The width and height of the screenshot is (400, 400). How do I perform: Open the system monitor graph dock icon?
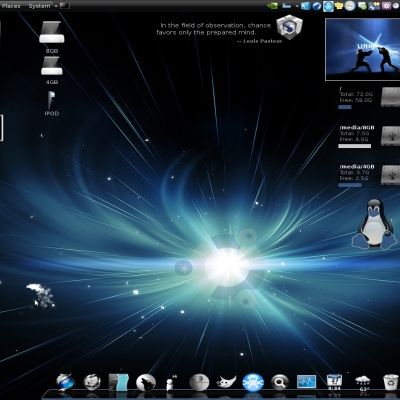pos(307,382)
